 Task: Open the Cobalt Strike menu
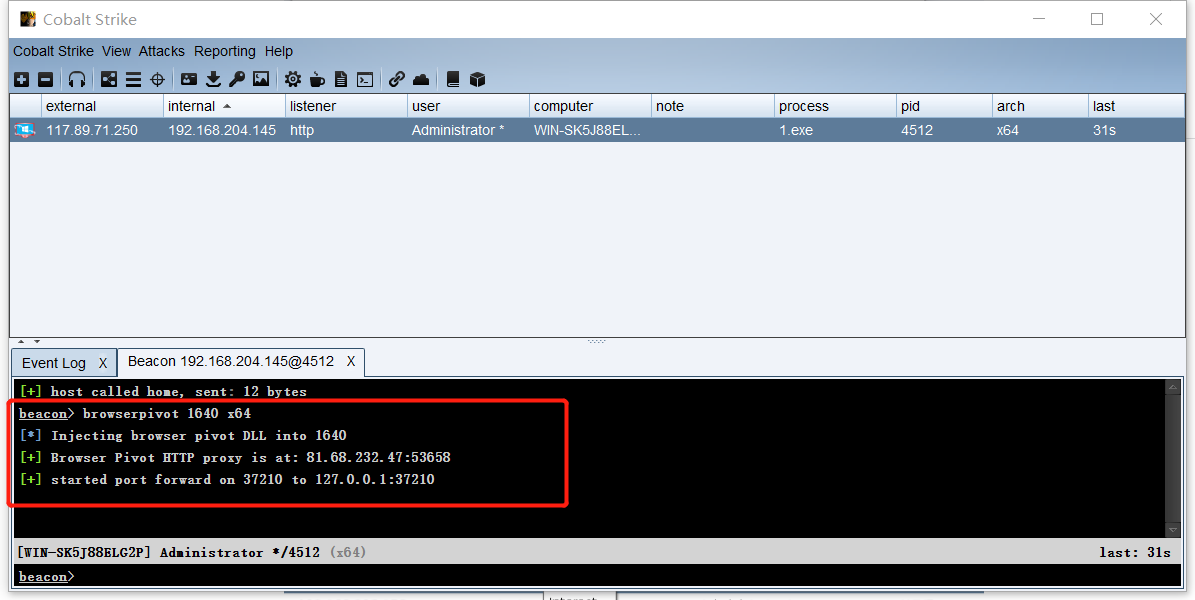coord(53,51)
